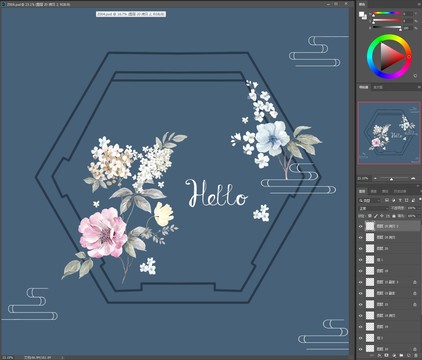Click the create new group folder icon
The image size is (422, 360).
click(401, 355)
